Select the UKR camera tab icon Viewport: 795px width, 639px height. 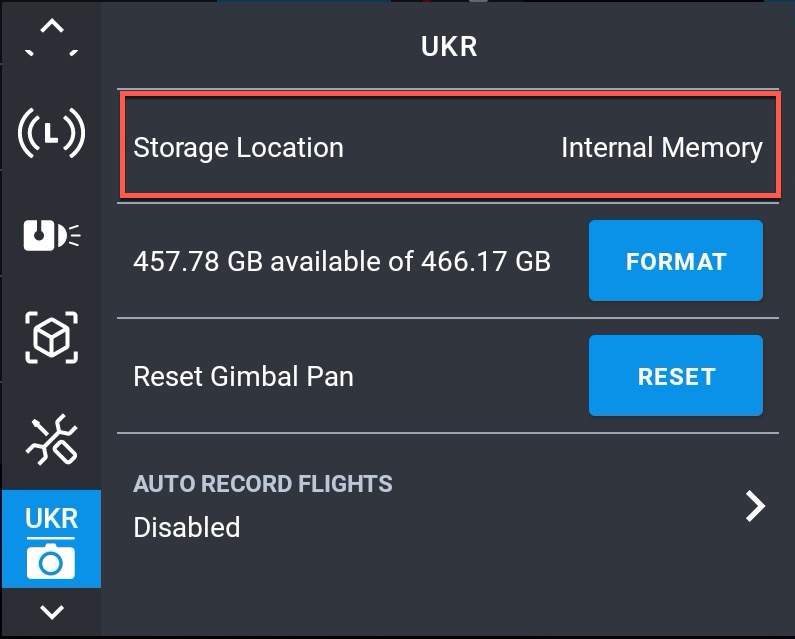51,539
